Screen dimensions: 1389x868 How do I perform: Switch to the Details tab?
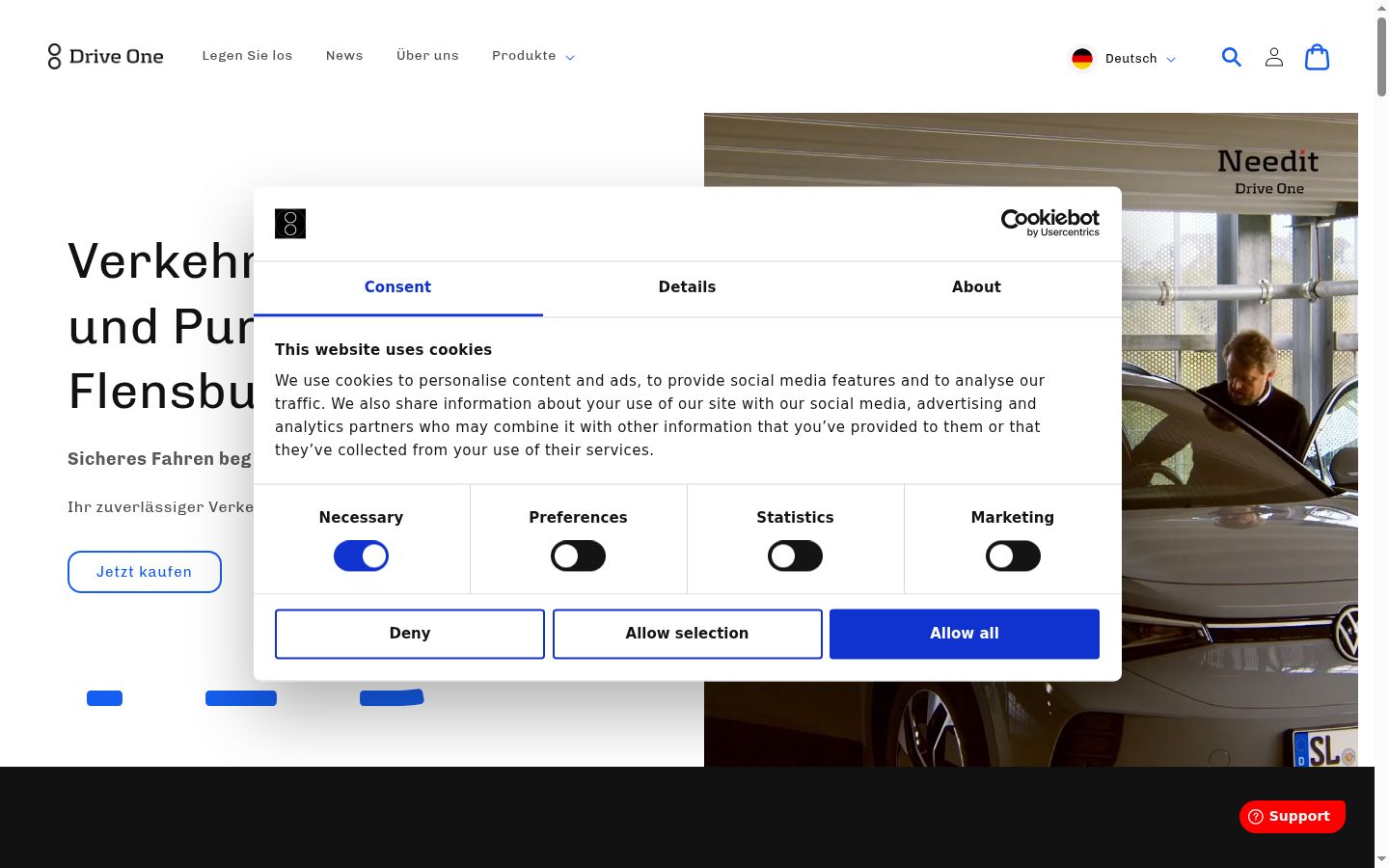pyautogui.click(x=687, y=287)
